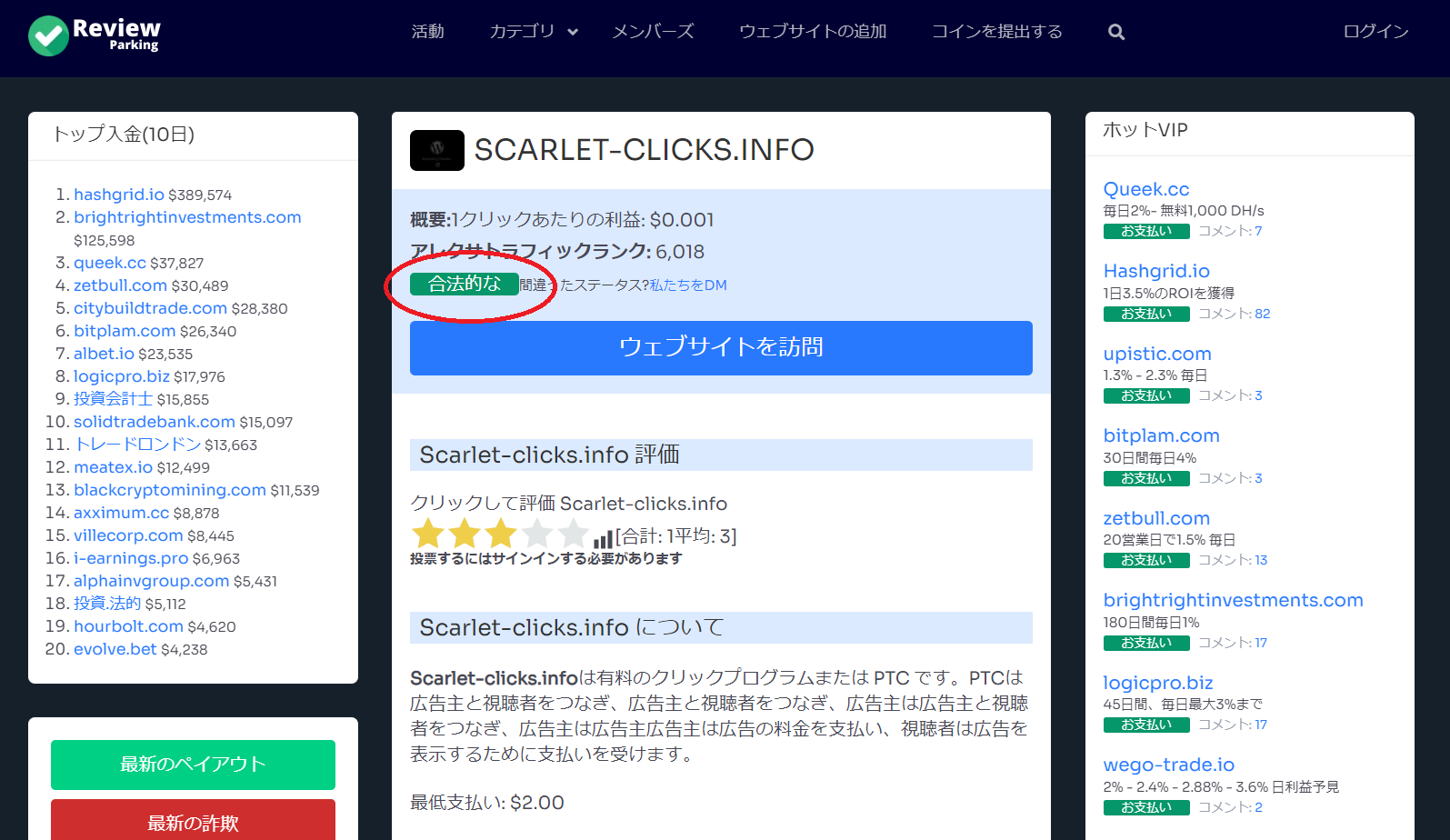1450x840 pixels.
Task: Open blackcryptomining.com in the deposits list
Action: pyautogui.click(x=170, y=490)
